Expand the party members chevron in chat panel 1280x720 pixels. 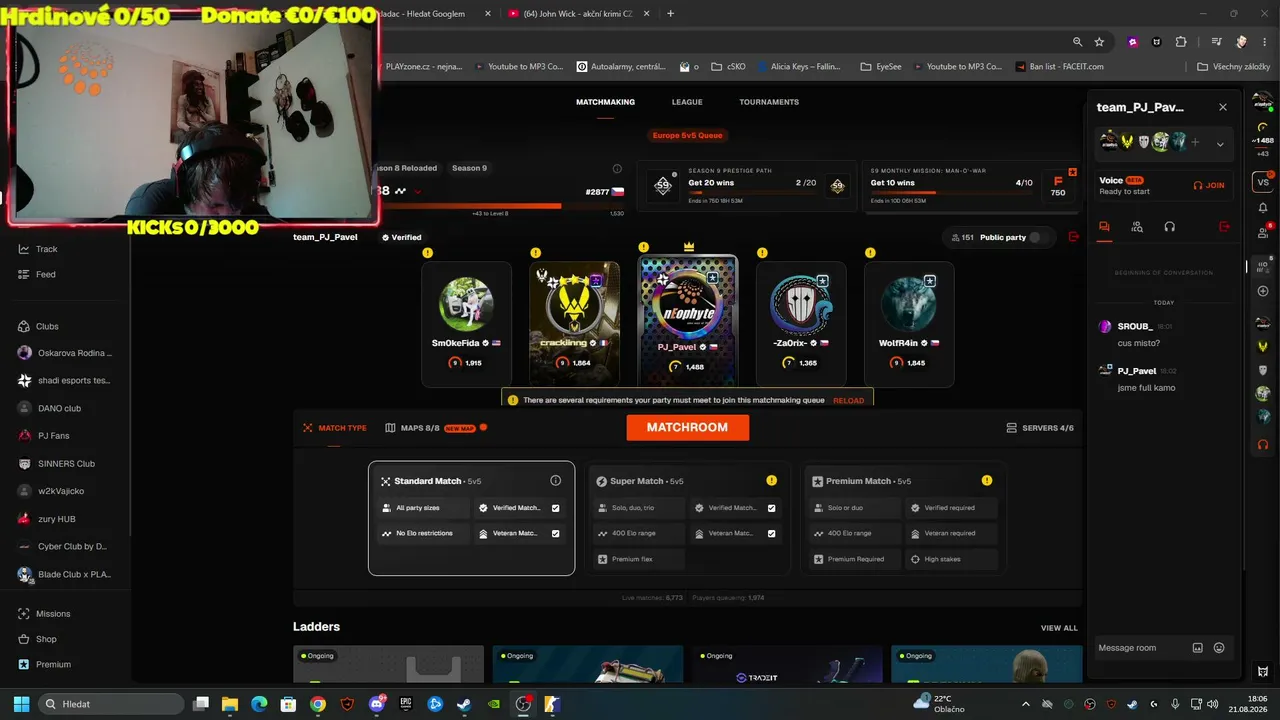1220,144
